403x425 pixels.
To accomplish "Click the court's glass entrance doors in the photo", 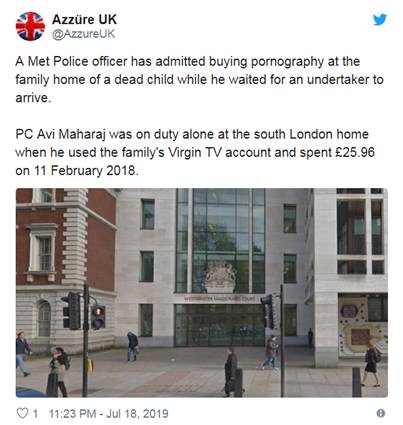I will (x=220, y=325).
